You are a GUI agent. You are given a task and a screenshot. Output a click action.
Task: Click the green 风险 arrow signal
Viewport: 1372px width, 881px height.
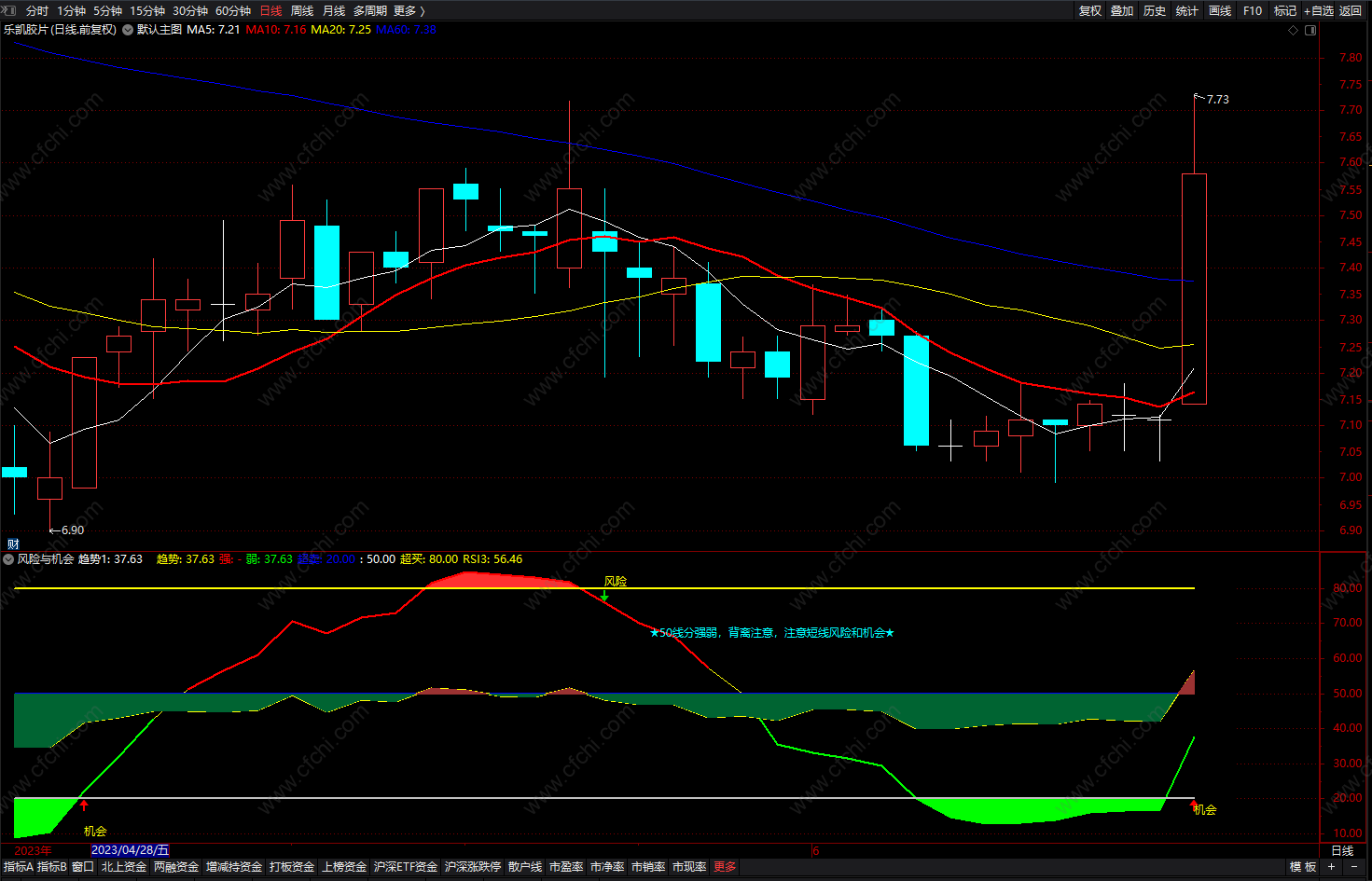(x=604, y=596)
